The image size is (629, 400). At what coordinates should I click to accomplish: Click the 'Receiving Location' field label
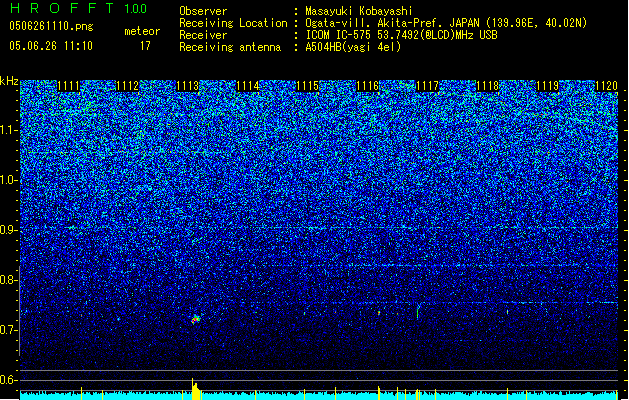pyautogui.click(x=233, y=23)
